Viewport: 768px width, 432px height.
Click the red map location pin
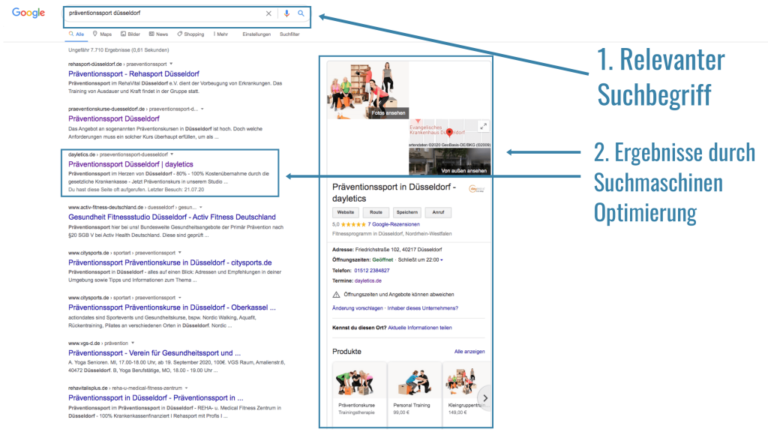click(x=450, y=132)
